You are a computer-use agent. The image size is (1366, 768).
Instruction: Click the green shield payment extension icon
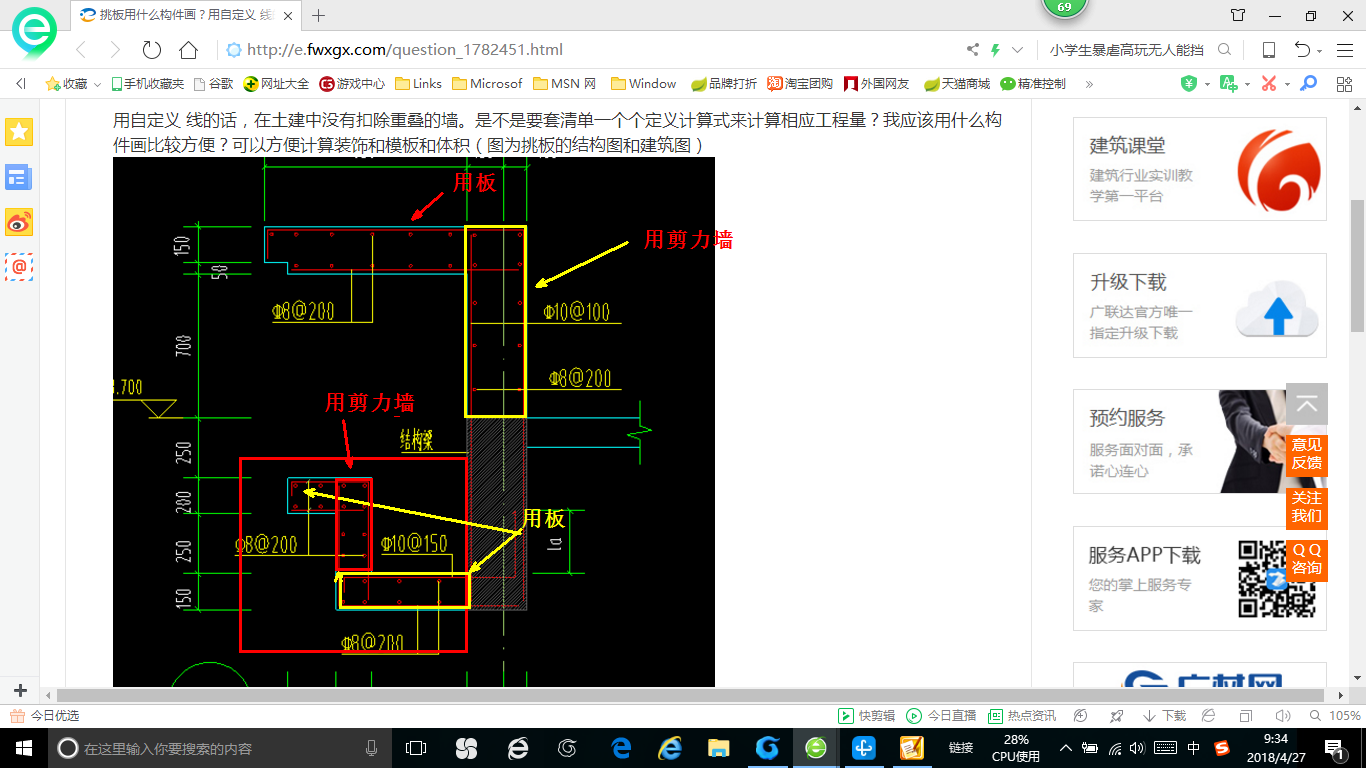pyautogui.click(x=1189, y=84)
